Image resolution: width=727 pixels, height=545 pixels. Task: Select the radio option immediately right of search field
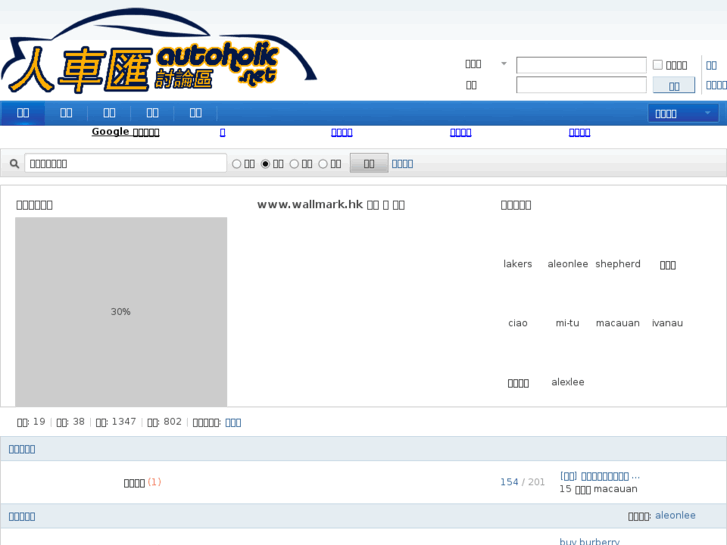click(x=236, y=164)
